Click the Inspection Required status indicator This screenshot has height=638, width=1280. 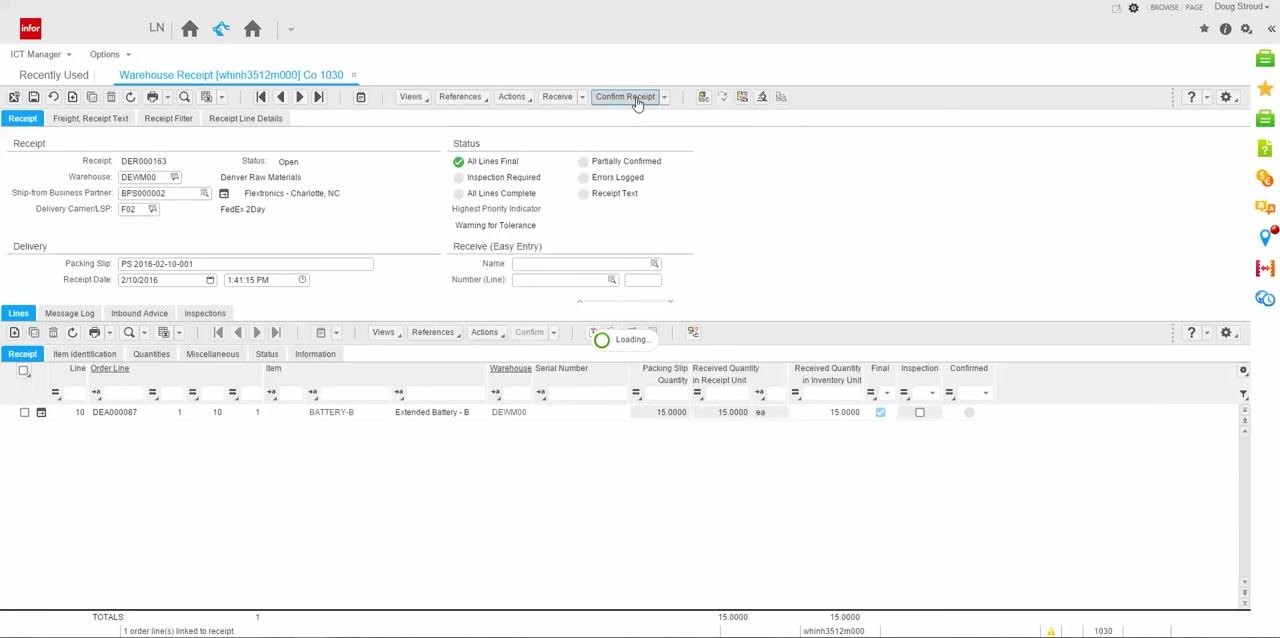(459, 177)
